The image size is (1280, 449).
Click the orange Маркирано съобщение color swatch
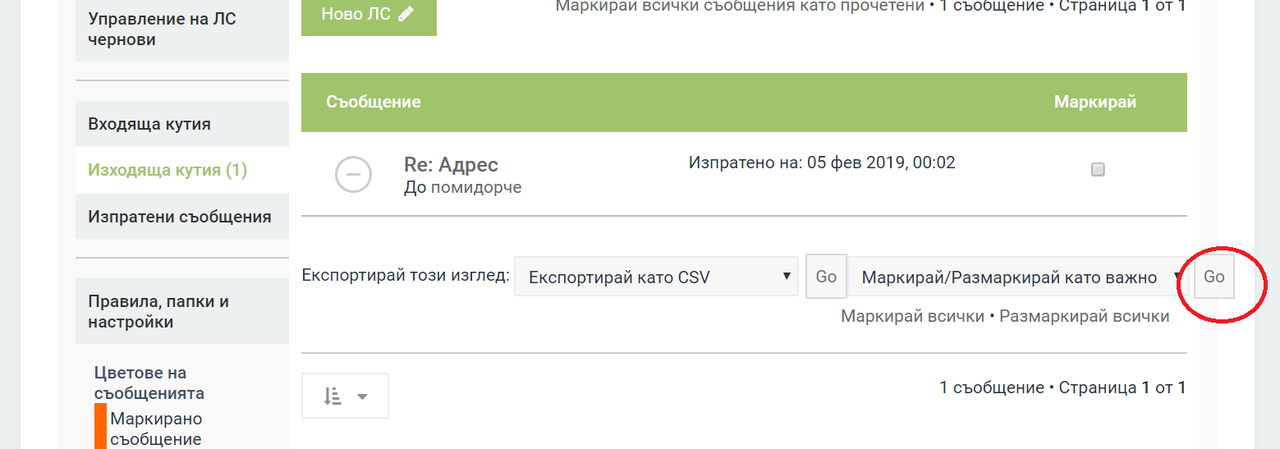click(101, 427)
